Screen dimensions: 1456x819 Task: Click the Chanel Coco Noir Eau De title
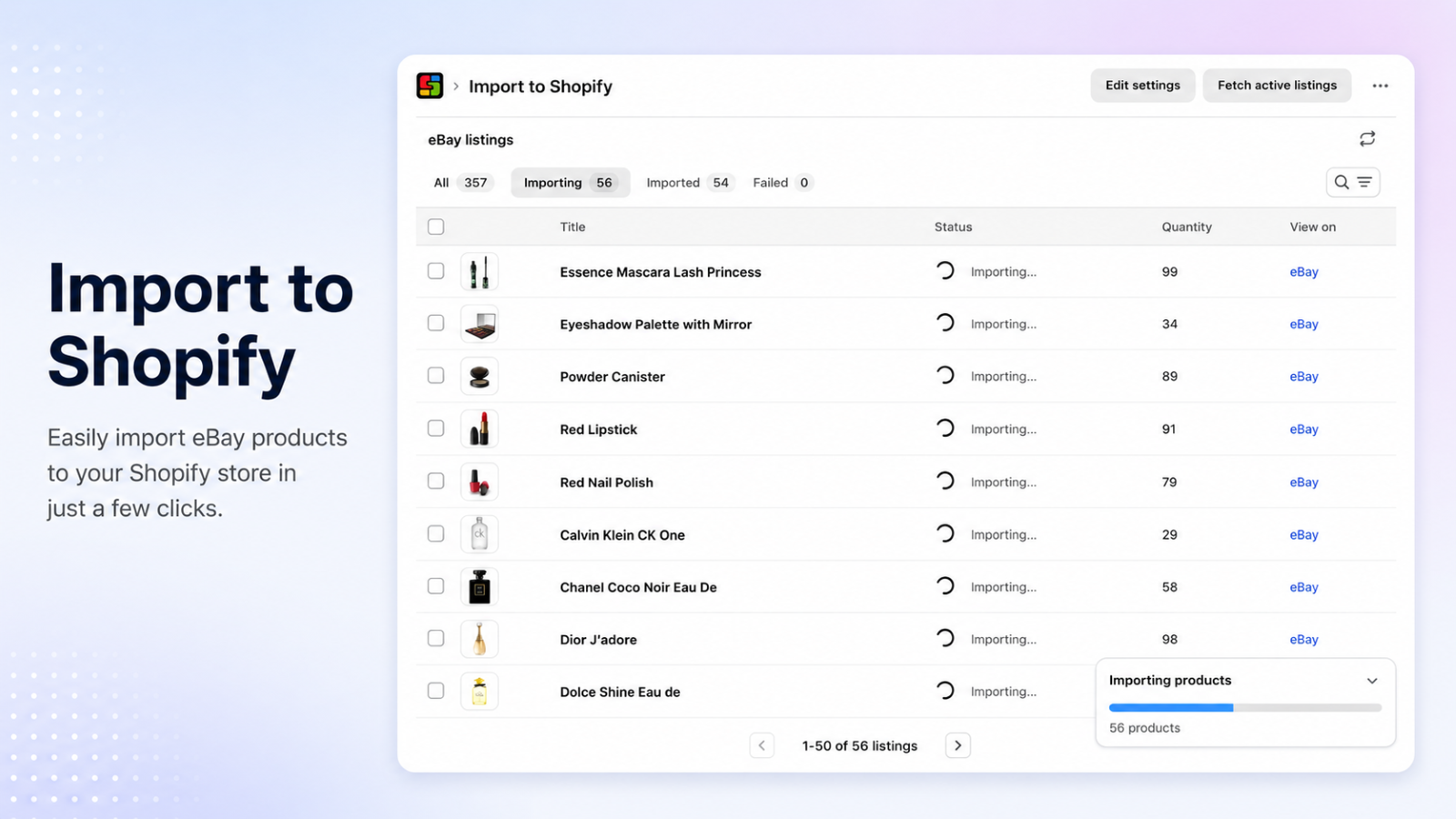pos(639,587)
